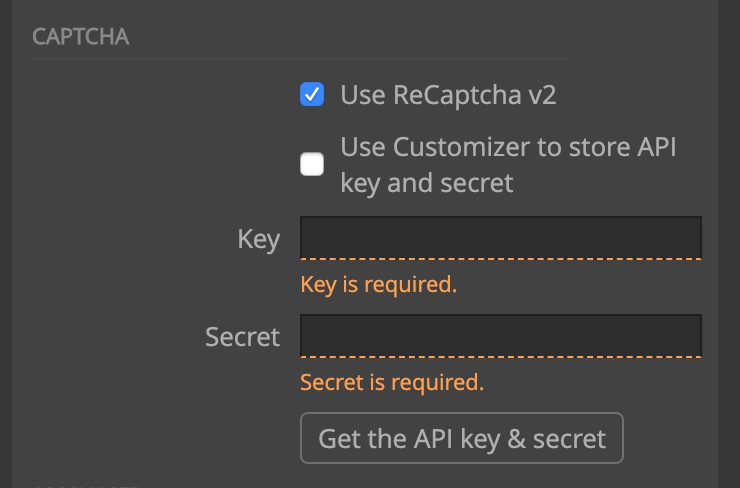Click the empty white box beside Customizer option
The width and height of the screenshot is (740, 488).
pyautogui.click(x=312, y=164)
